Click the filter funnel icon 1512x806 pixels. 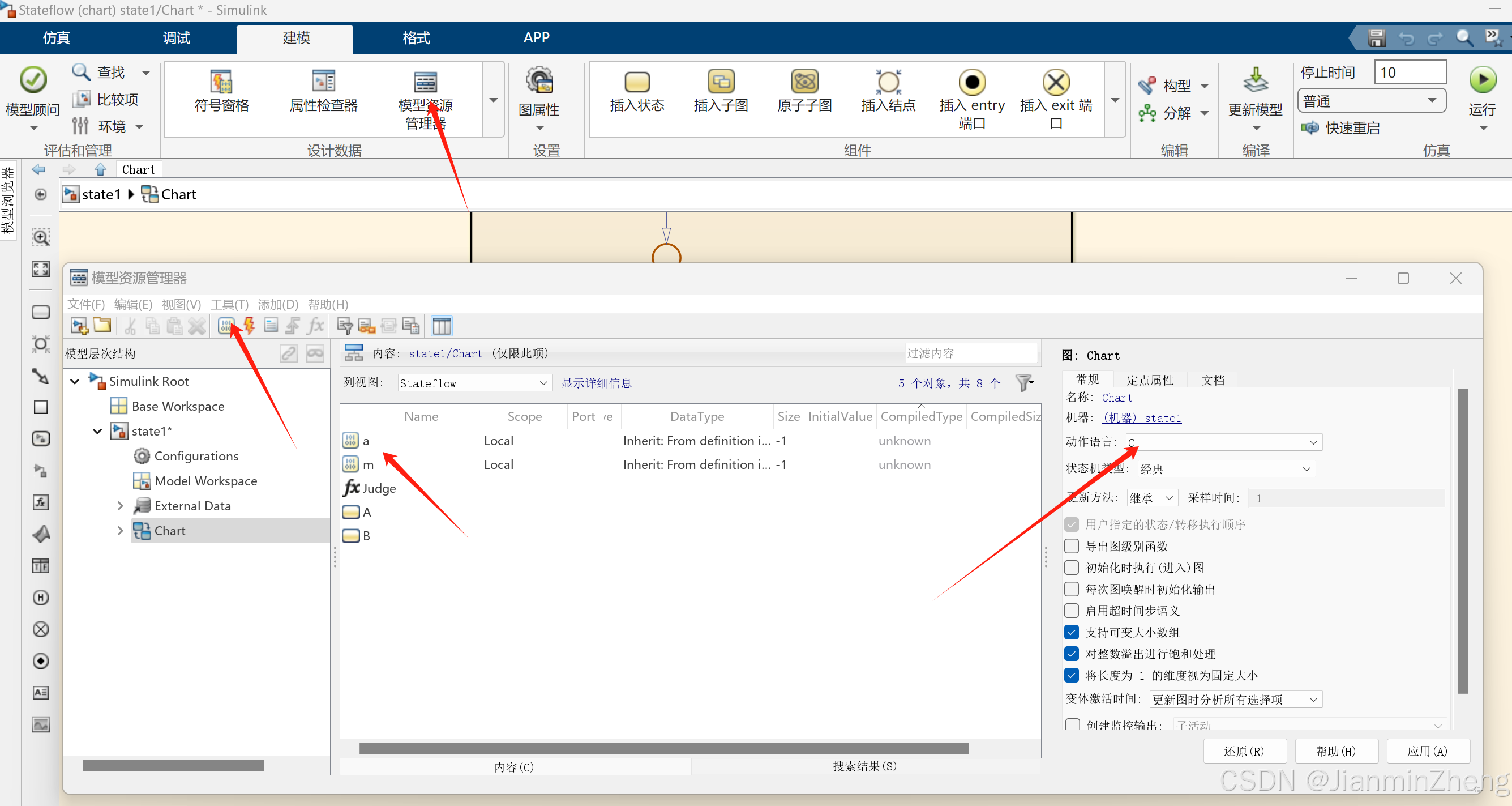(1023, 383)
